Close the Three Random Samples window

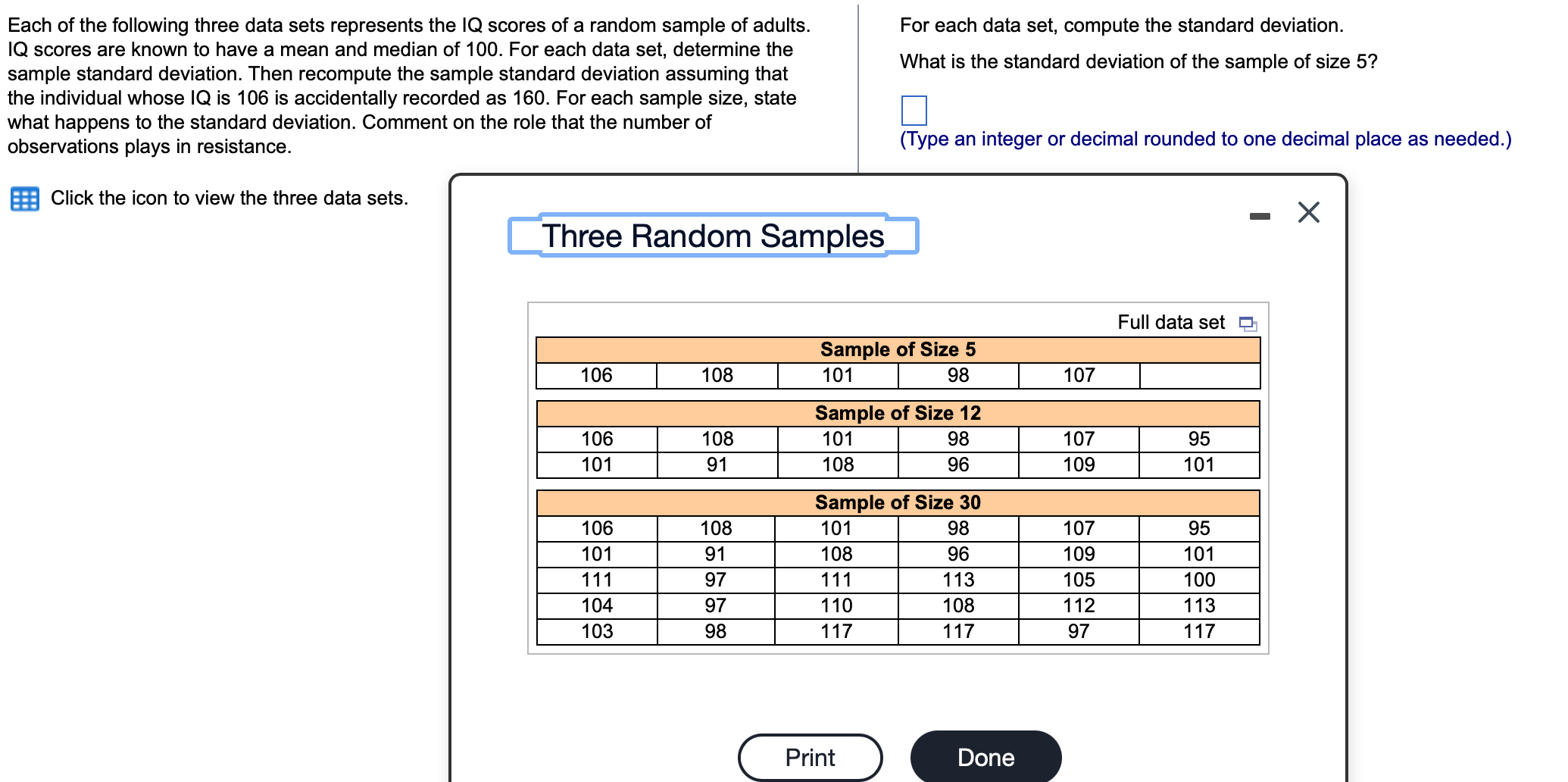[x=1307, y=213]
